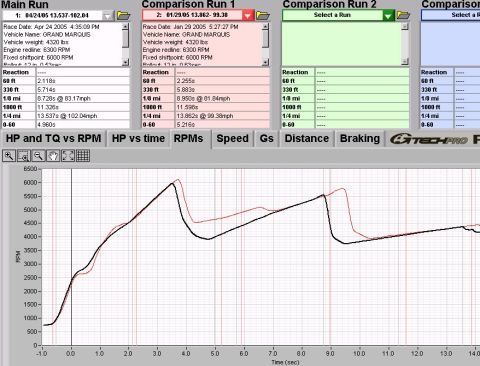This screenshot has height=366, width=480.
Task: Click Main Run Reaction label cell
Action: tap(18, 72)
